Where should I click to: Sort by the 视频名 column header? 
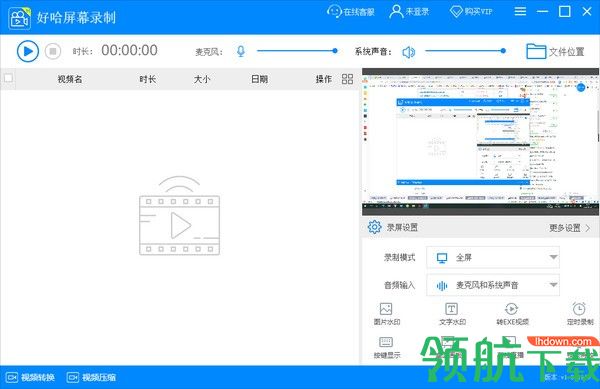70,79
